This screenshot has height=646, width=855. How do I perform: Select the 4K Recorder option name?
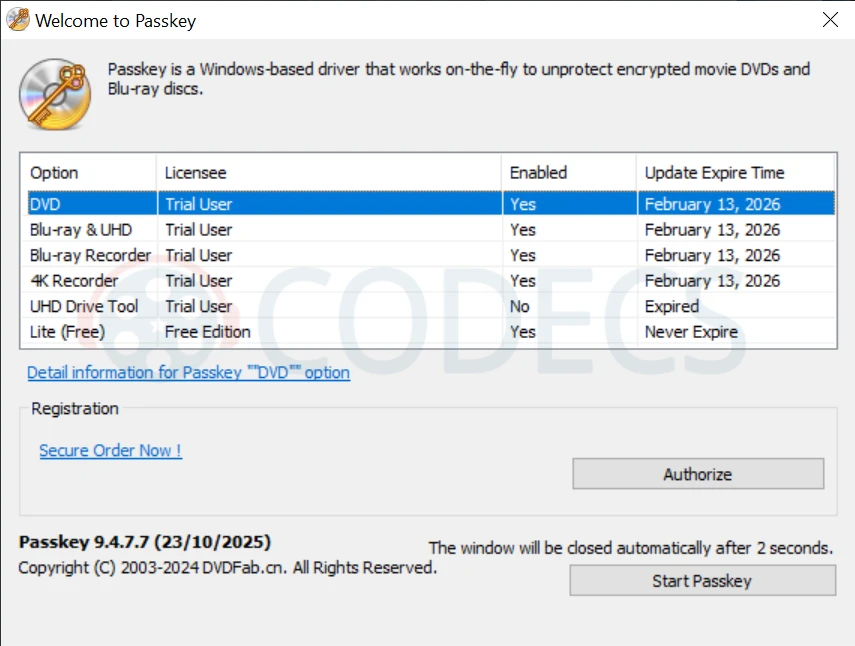tap(75, 281)
